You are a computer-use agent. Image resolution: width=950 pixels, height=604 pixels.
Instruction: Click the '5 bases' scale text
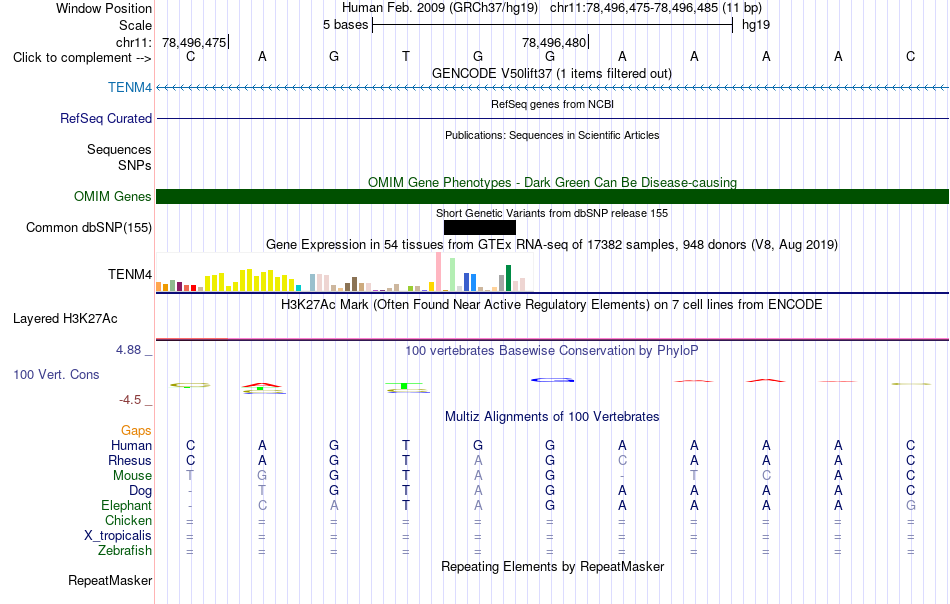click(345, 25)
